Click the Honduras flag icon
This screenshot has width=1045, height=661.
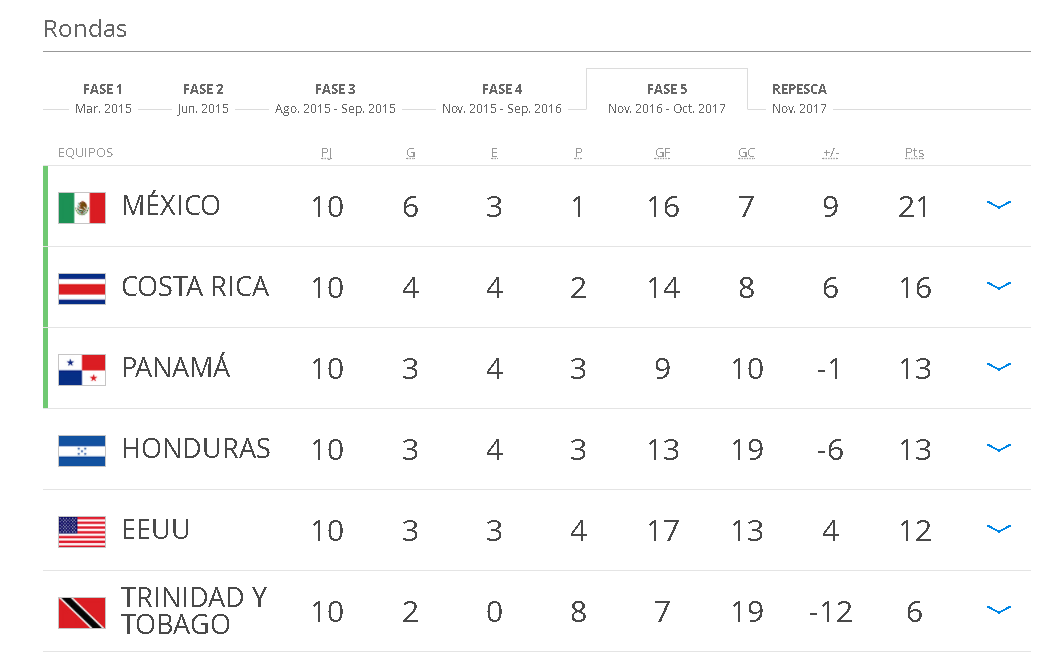pos(82,450)
